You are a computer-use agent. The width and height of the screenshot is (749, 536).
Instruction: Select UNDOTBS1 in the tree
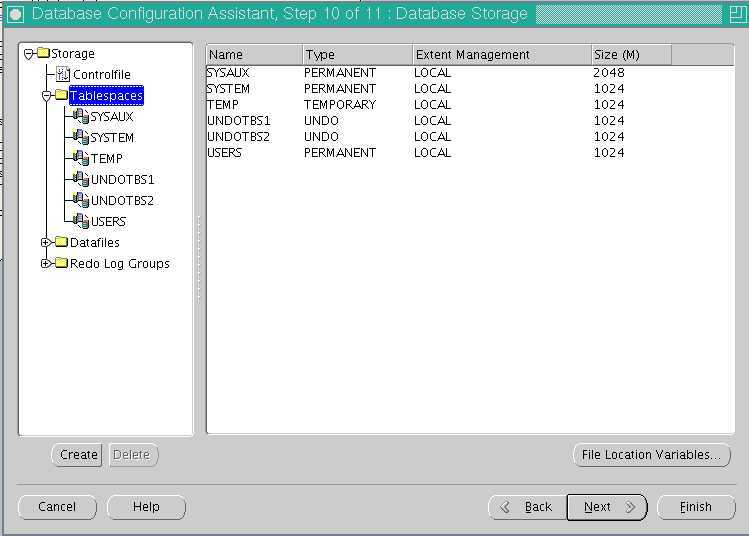coord(122,180)
